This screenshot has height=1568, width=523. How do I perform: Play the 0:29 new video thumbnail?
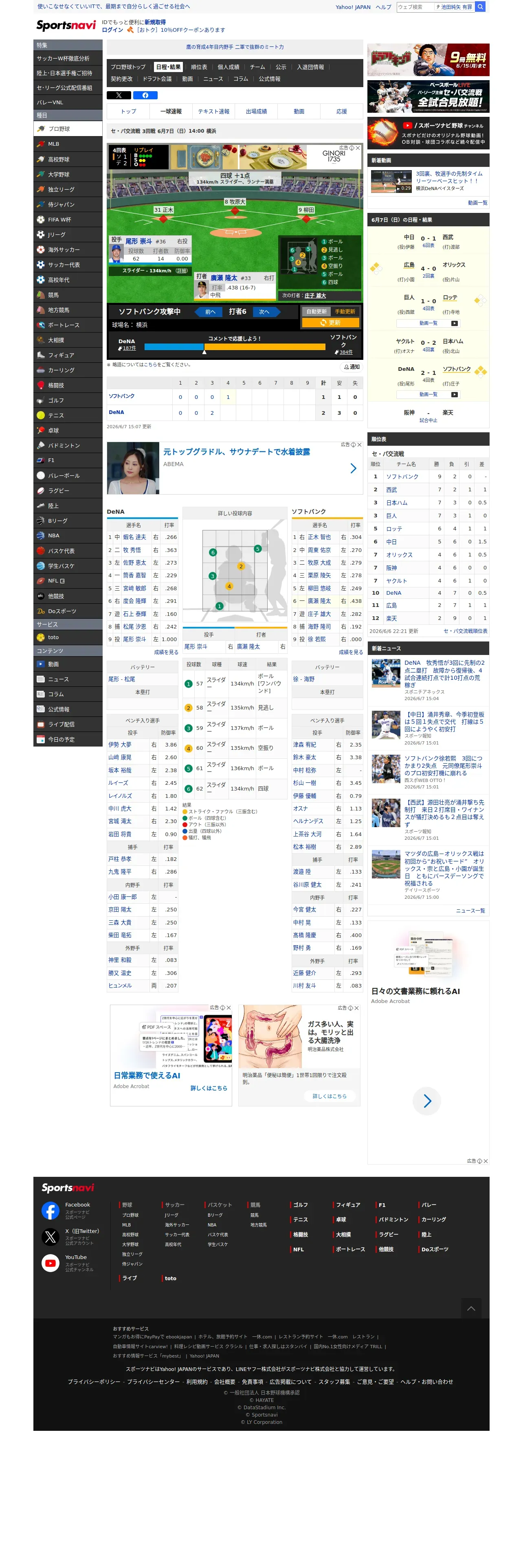(x=391, y=182)
